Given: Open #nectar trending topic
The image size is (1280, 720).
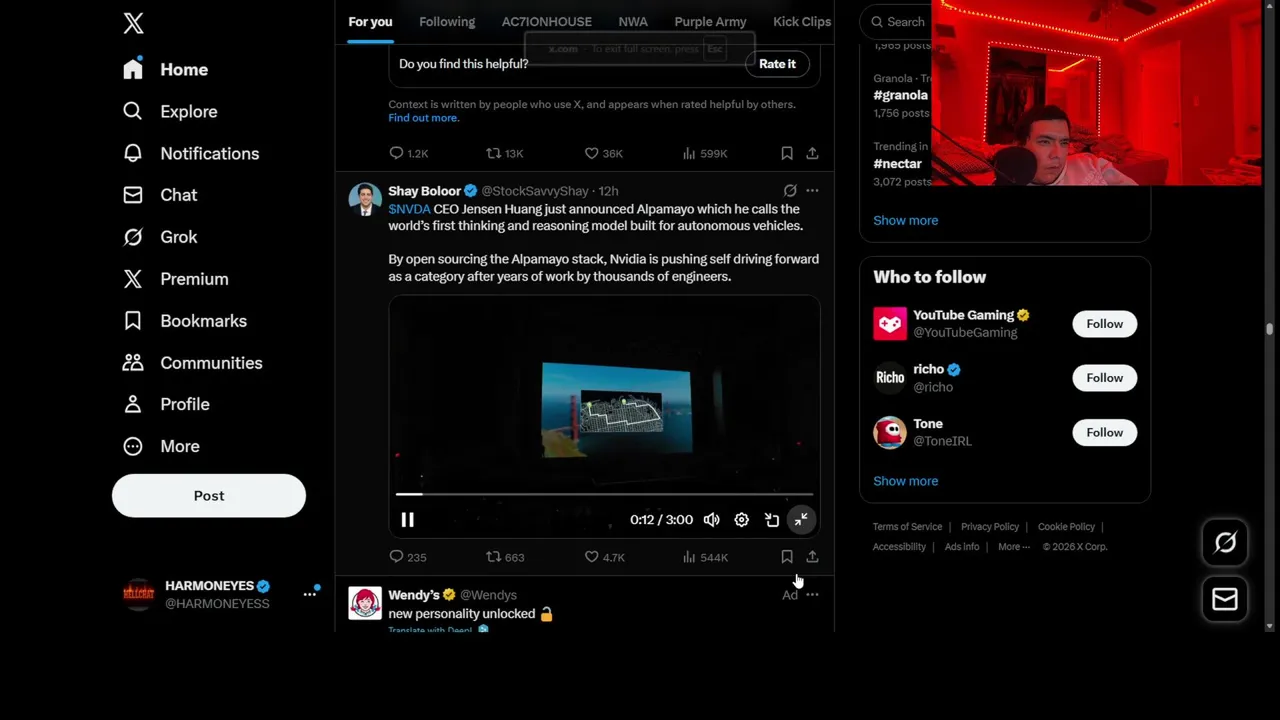Looking at the screenshot, I should [897, 163].
